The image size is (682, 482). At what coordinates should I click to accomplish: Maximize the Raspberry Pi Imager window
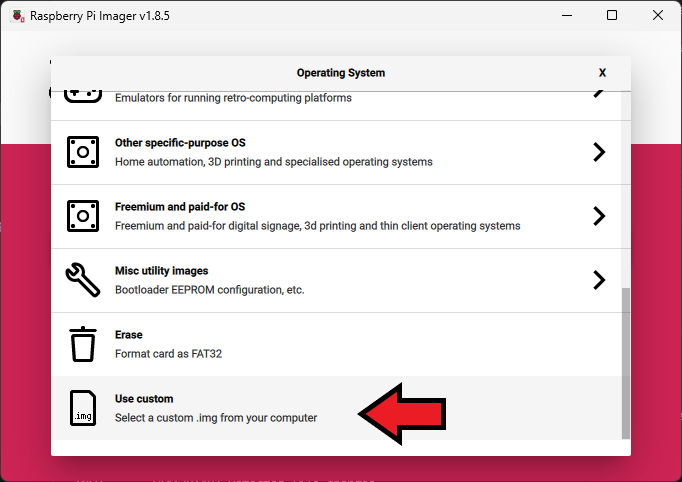[612, 16]
